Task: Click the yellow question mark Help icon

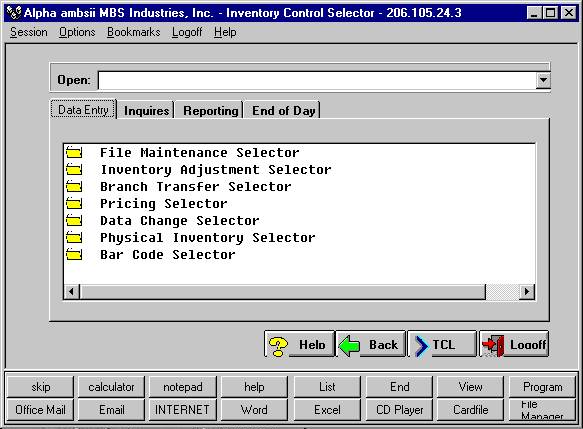Action: (x=278, y=346)
